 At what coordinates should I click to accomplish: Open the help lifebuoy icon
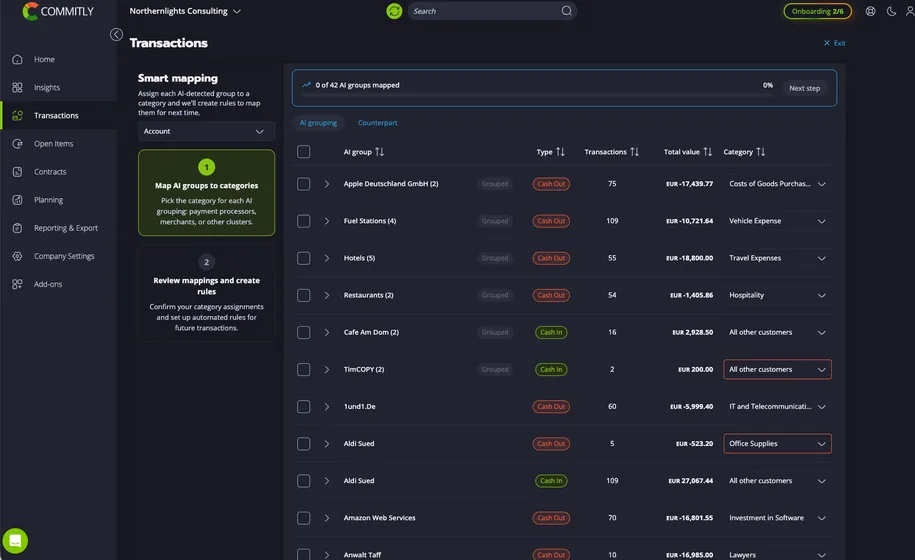[x=871, y=11]
